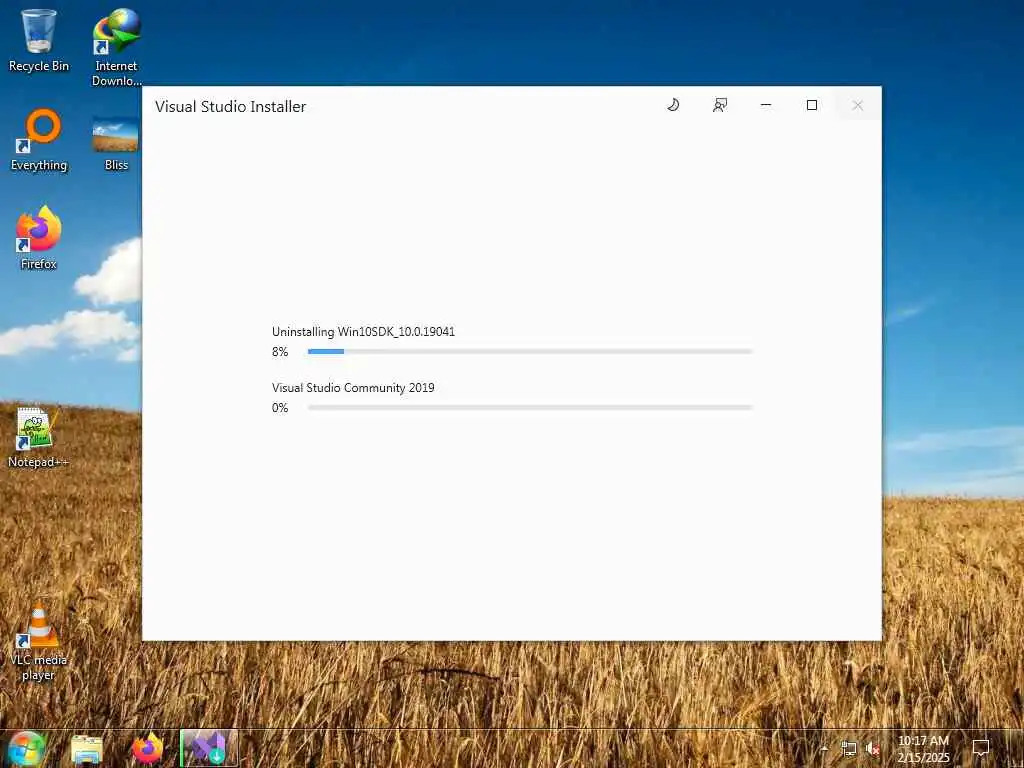Minimize the Visual Studio Installer window

coord(766,105)
